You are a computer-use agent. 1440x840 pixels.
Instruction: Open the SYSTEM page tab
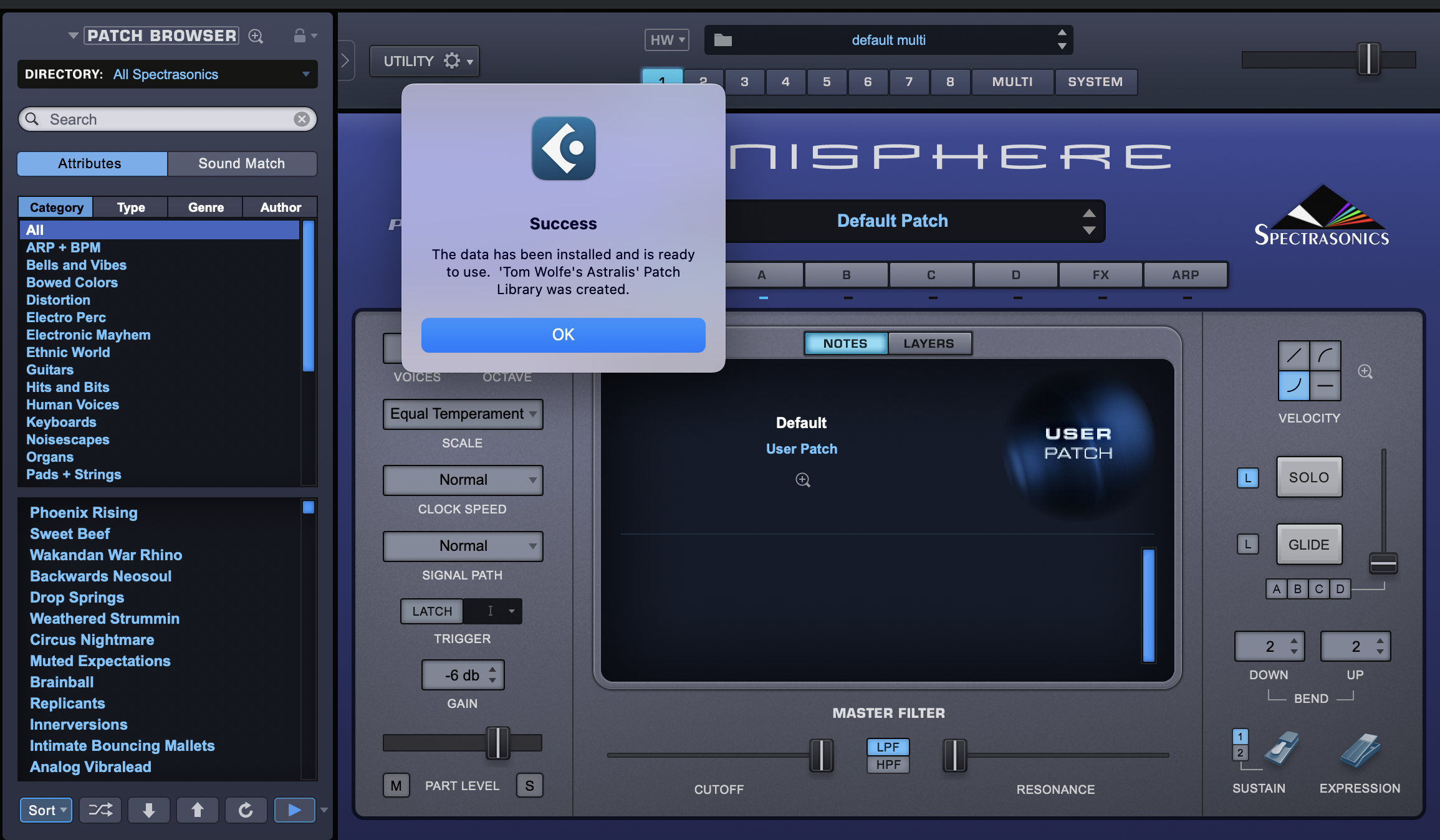[1095, 82]
